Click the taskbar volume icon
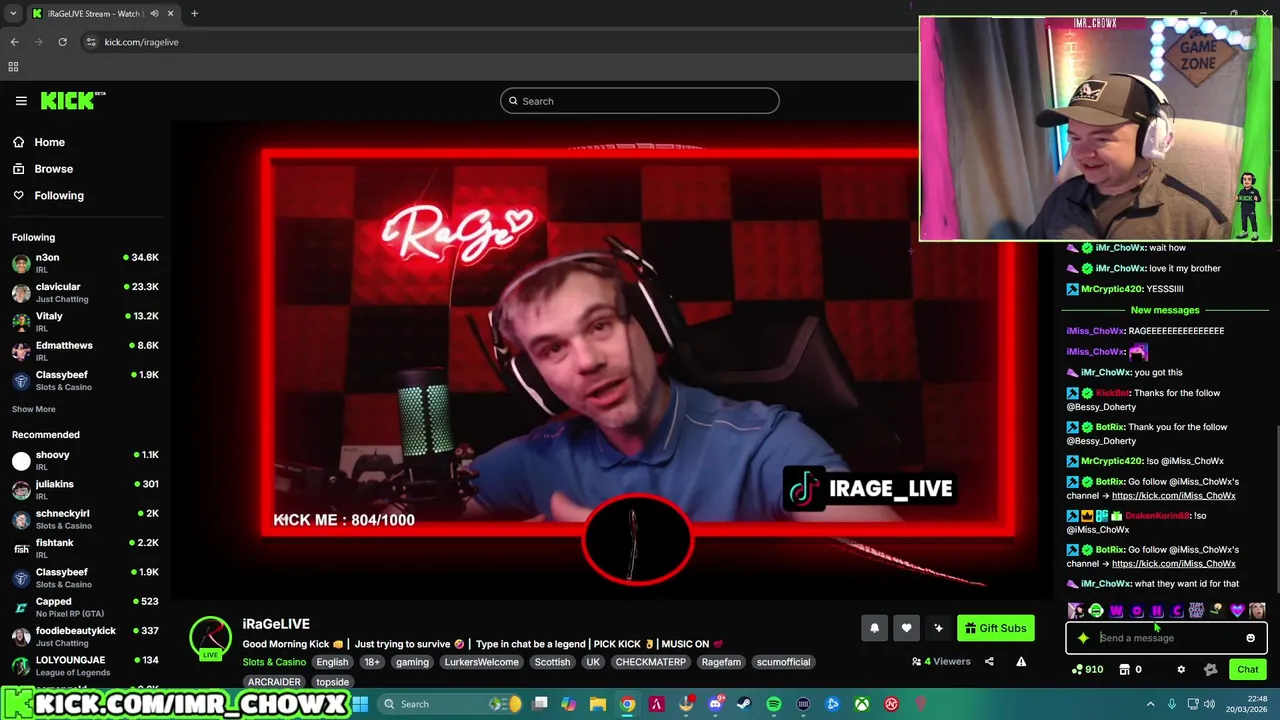The height and width of the screenshot is (720, 1280). click(1209, 704)
